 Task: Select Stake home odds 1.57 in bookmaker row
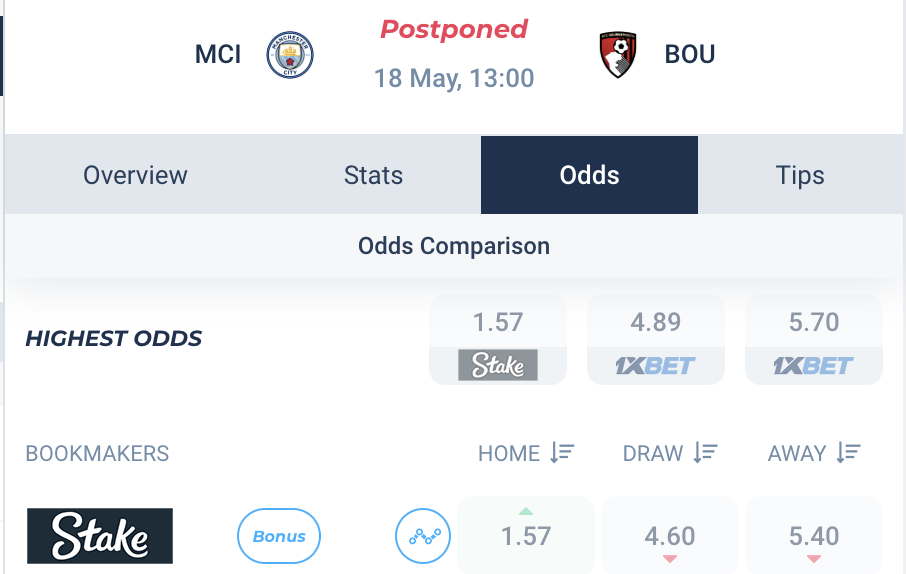(526, 536)
